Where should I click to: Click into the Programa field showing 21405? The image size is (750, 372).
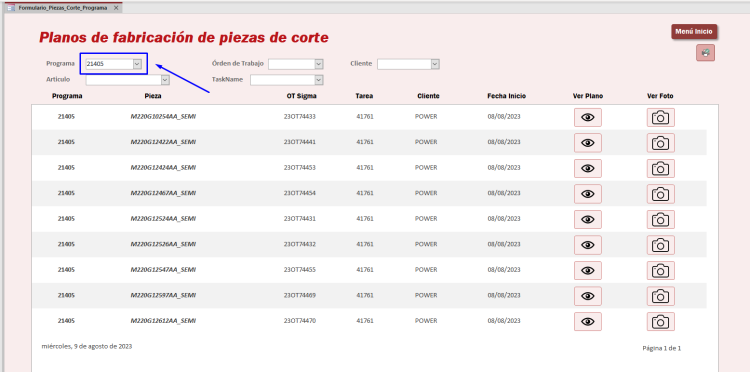coord(109,64)
